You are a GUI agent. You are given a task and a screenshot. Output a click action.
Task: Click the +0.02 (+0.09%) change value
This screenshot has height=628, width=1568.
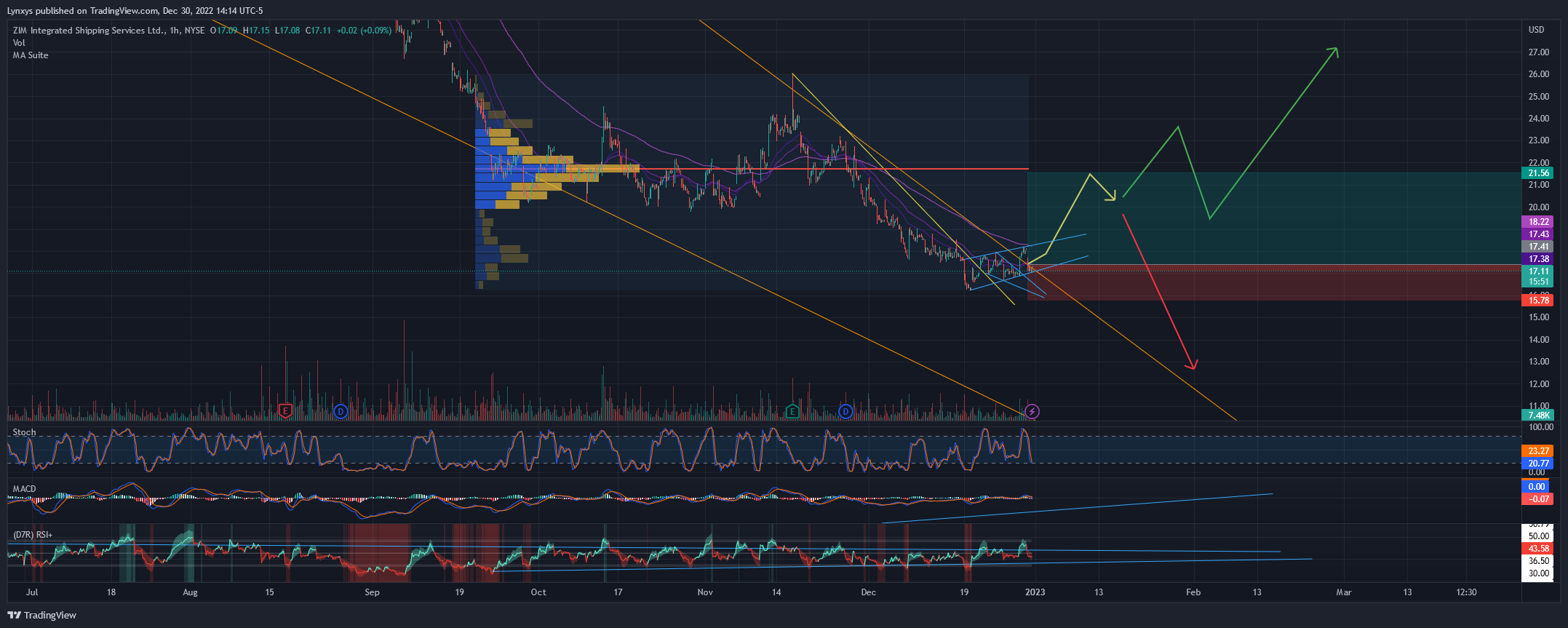[x=364, y=31]
